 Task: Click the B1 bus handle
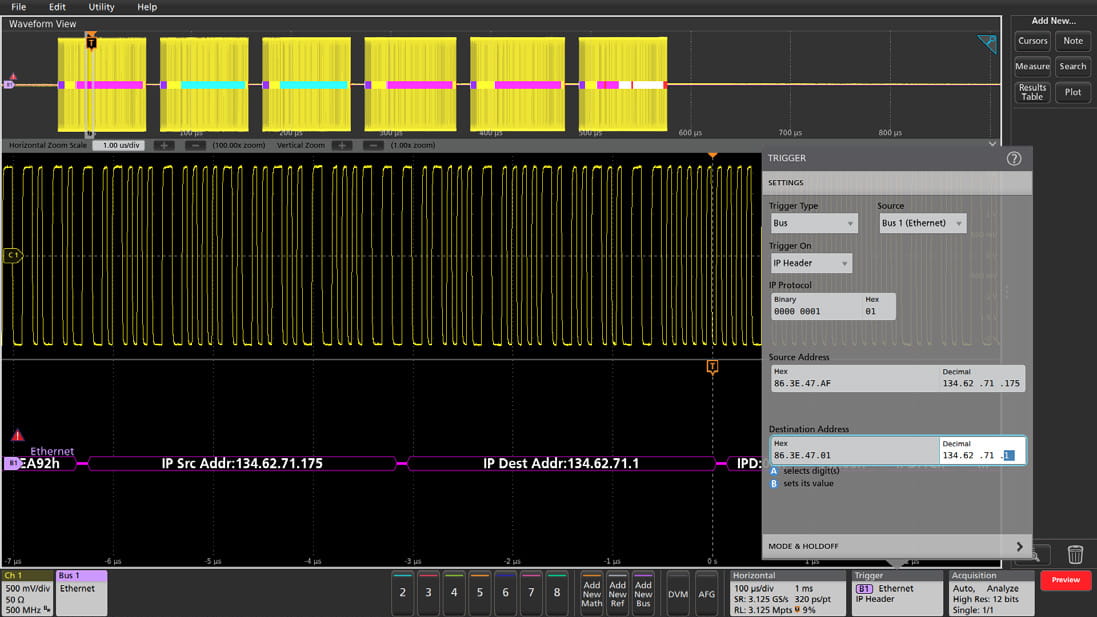coord(12,463)
